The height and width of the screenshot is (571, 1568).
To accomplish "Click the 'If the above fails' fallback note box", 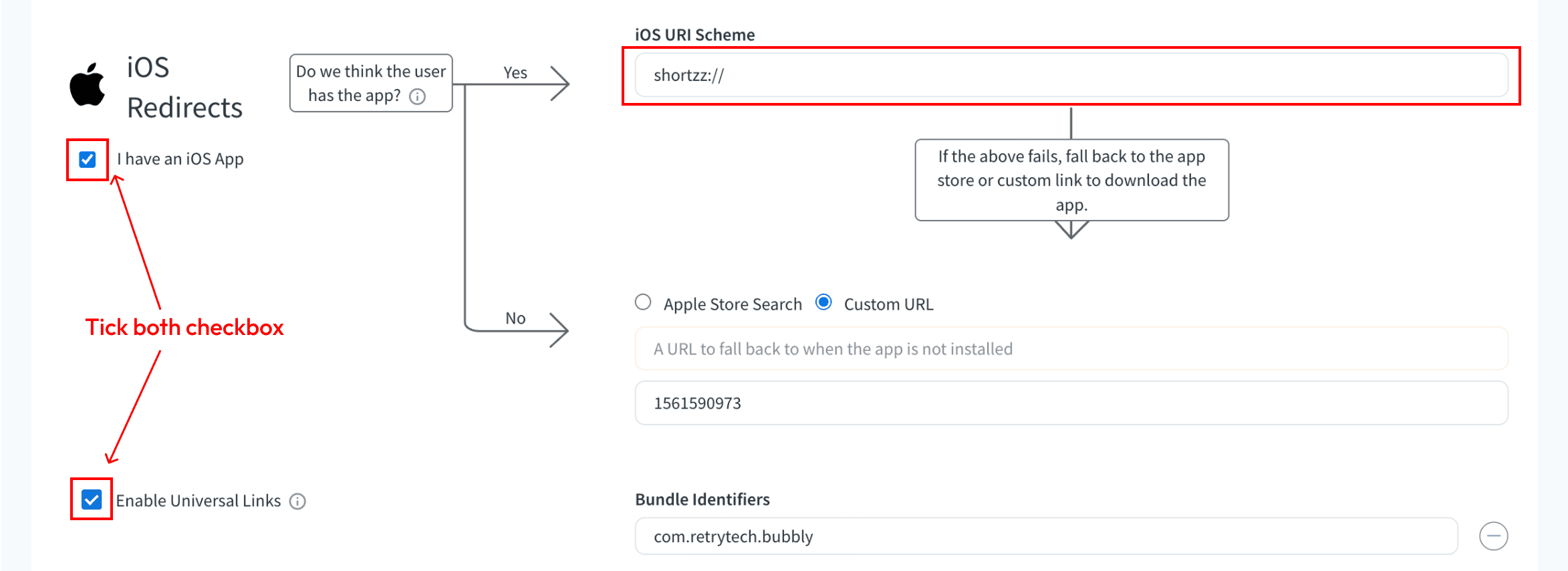I will click(1071, 180).
